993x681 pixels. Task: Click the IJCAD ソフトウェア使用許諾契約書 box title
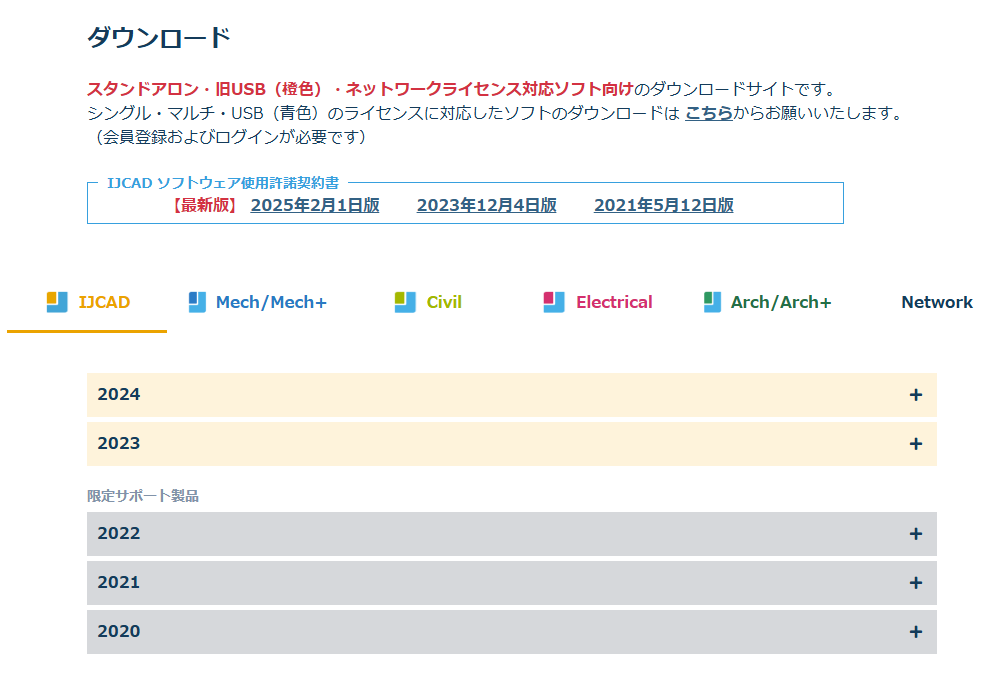point(223,183)
